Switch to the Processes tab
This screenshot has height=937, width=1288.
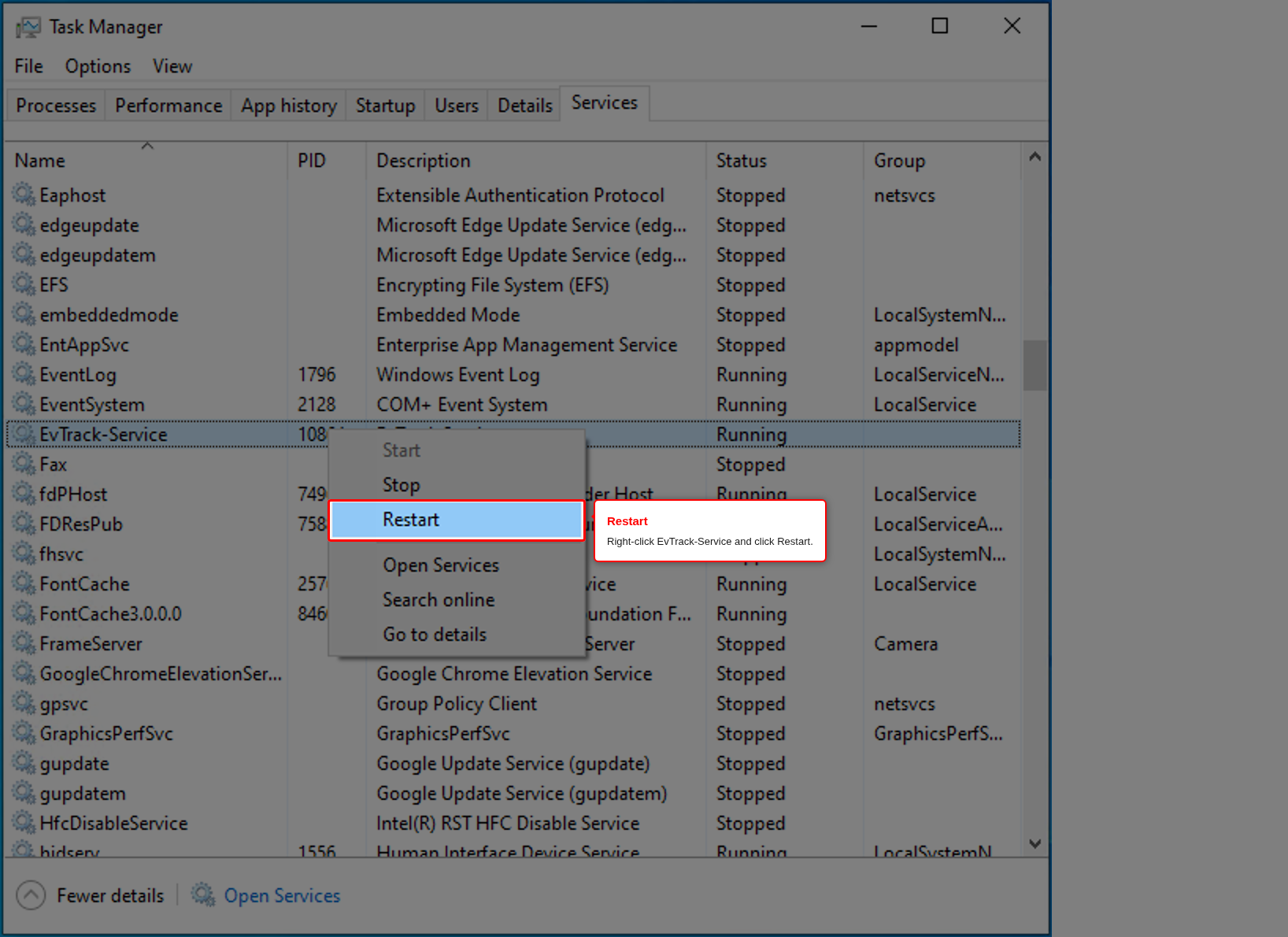(x=56, y=106)
